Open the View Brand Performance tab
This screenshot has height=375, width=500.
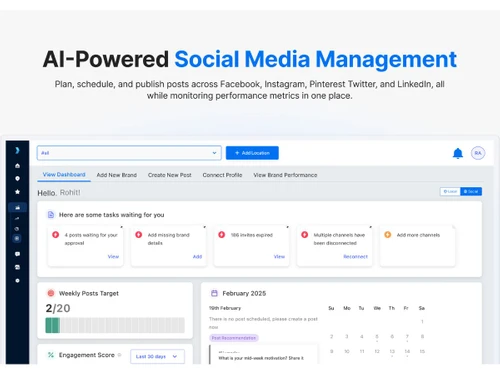pos(285,175)
